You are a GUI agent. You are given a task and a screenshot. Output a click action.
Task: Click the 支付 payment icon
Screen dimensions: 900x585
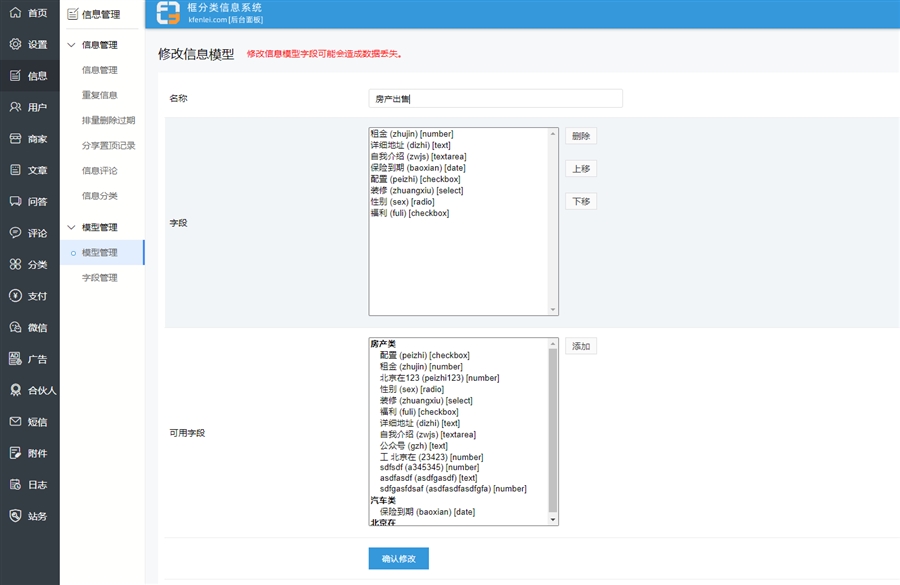[15, 296]
